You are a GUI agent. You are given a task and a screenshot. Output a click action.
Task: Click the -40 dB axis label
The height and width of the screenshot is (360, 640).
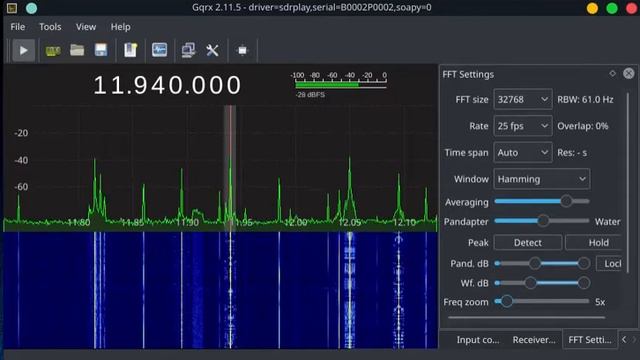[x=21, y=160]
